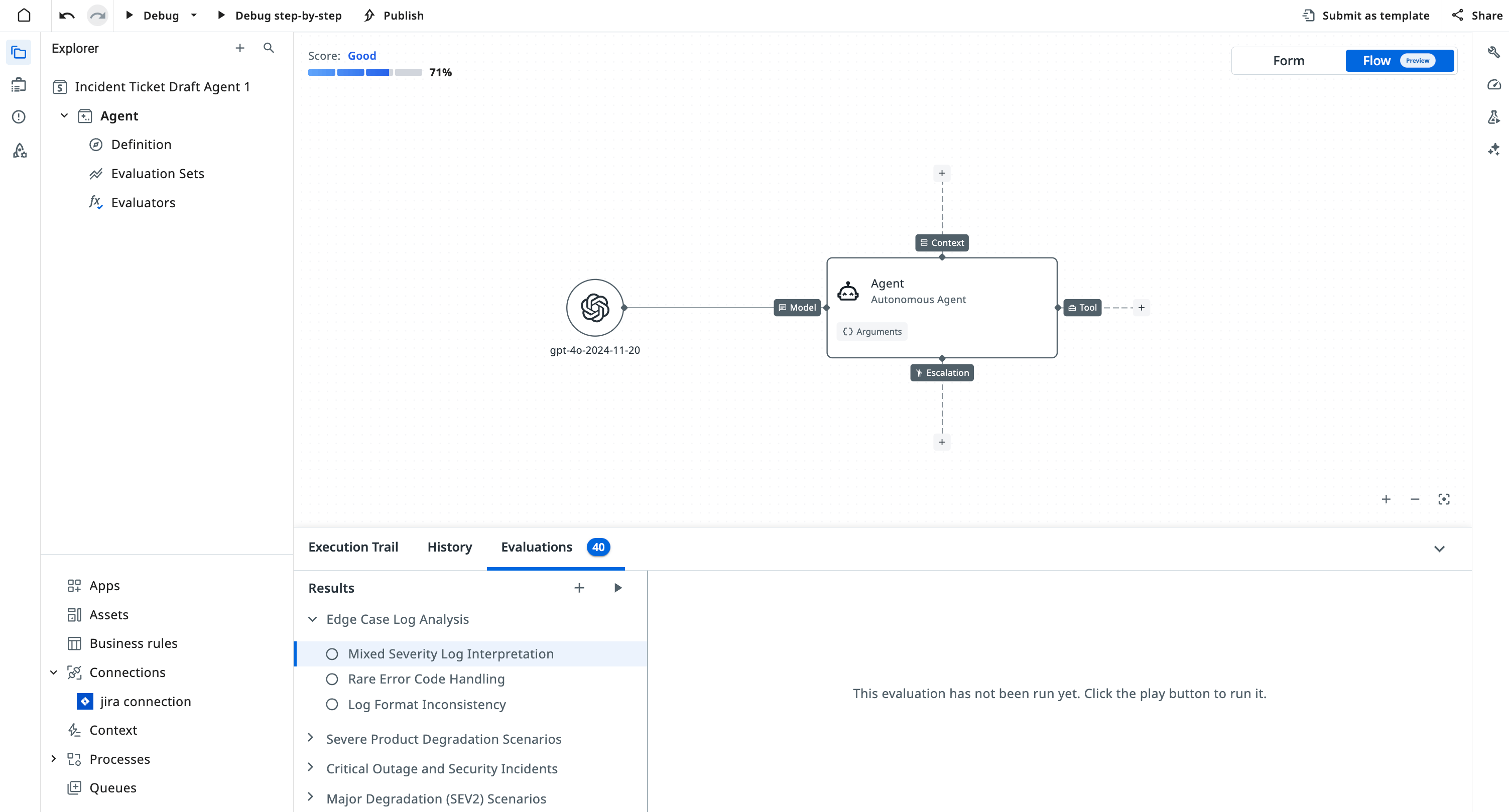Collapse the Connections tree node

pyautogui.click(x=54, y=672)
